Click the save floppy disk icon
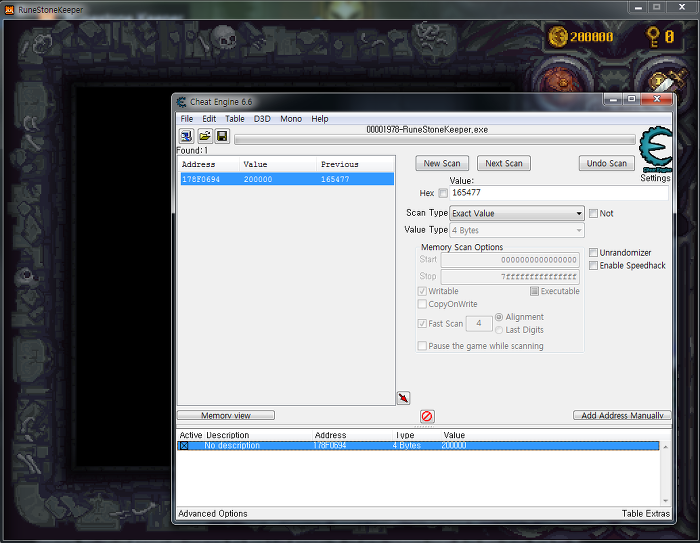 222,136
